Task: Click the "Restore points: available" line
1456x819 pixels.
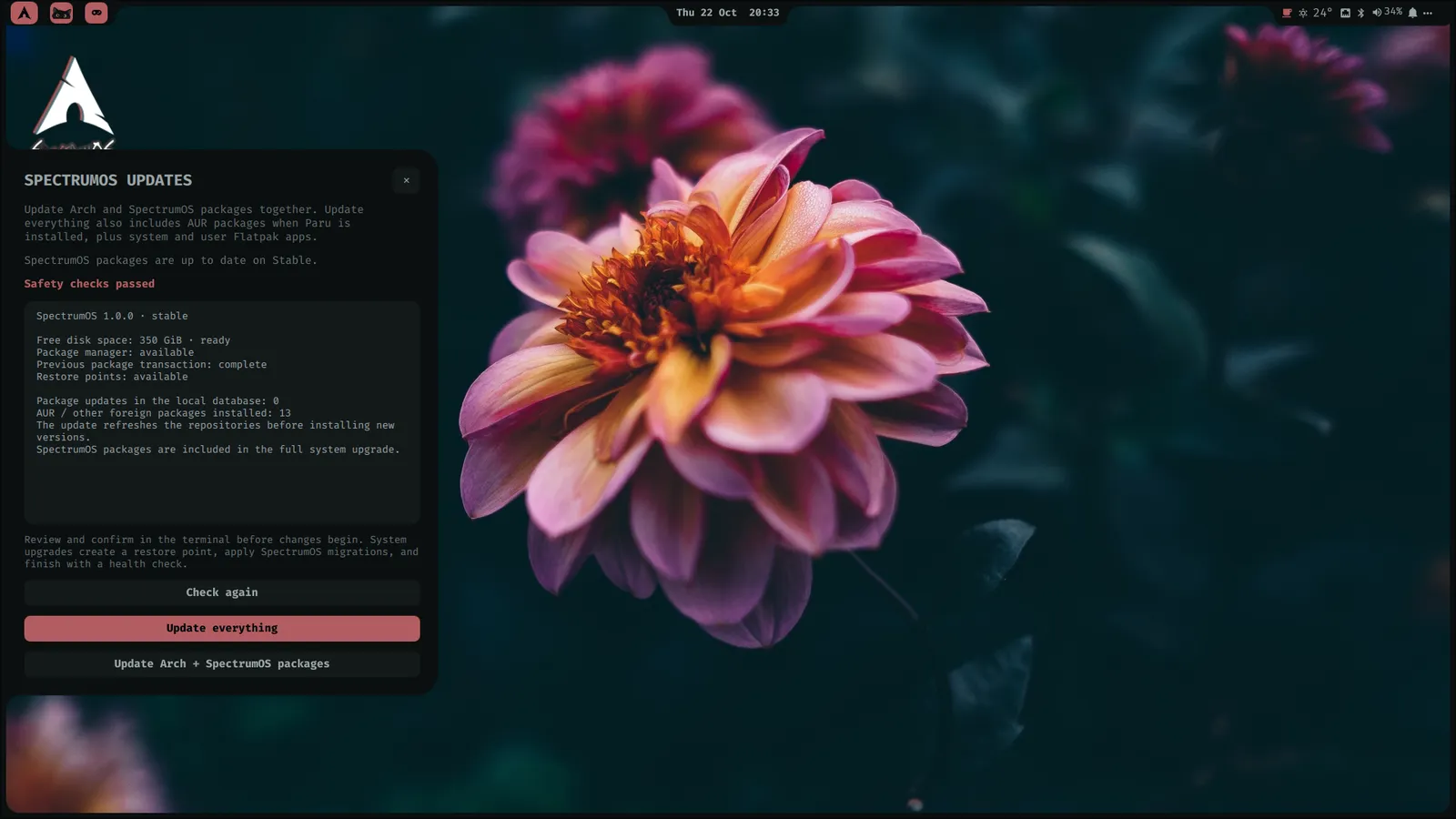Action: coord(112,377)
